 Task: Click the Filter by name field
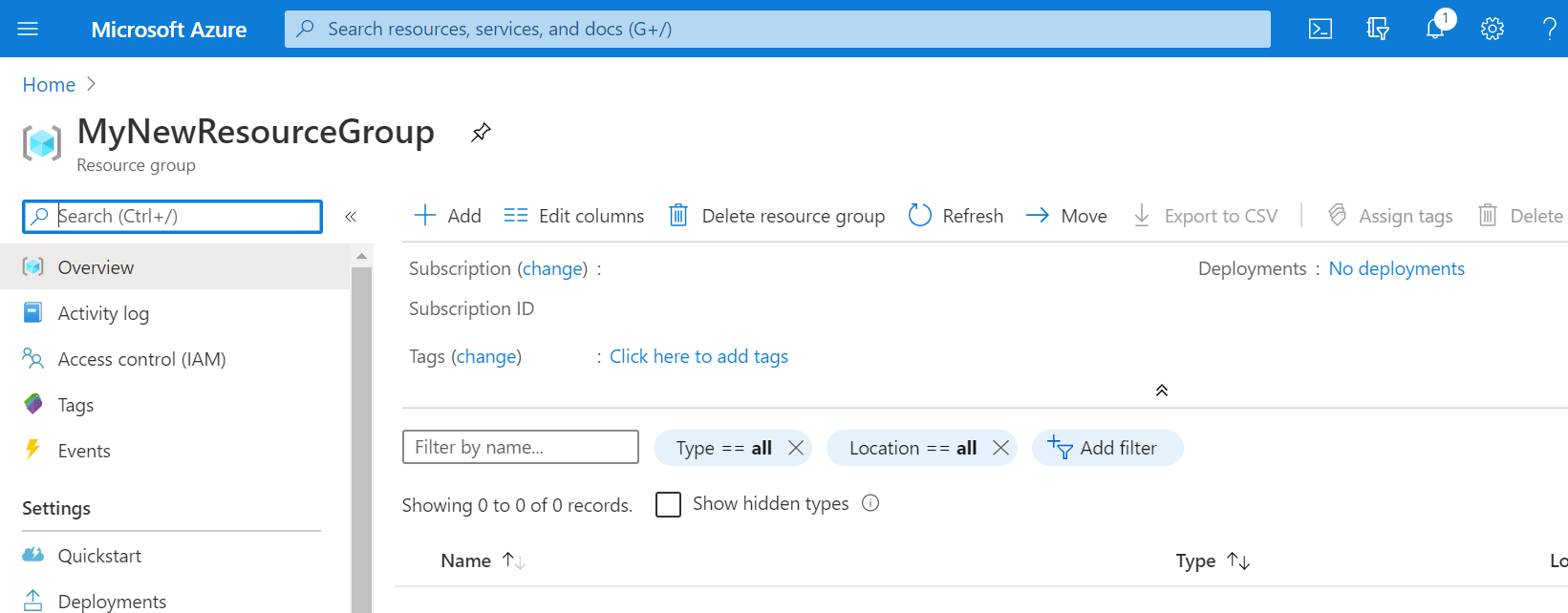pos(521,447)
